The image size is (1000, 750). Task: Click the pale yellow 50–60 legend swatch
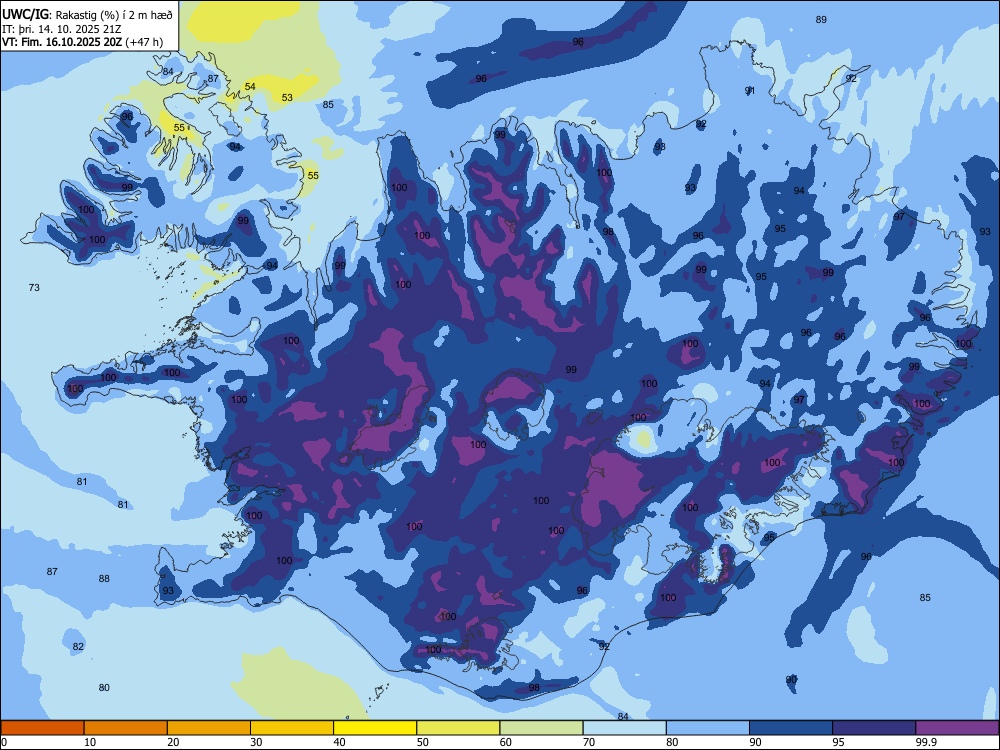459,728
